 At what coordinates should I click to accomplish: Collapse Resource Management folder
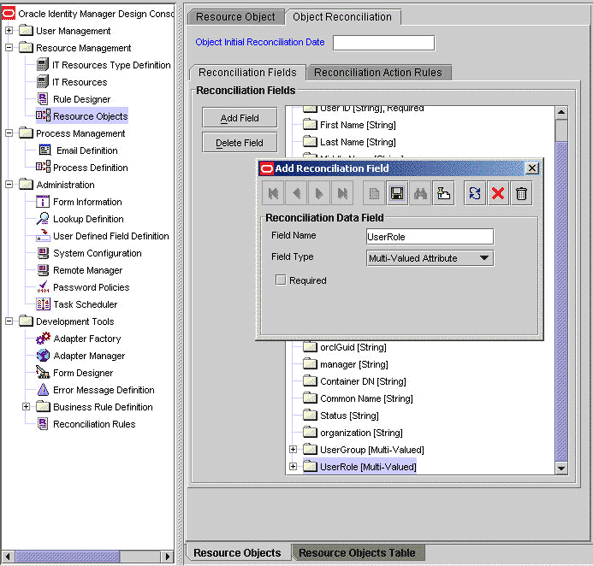9,47
